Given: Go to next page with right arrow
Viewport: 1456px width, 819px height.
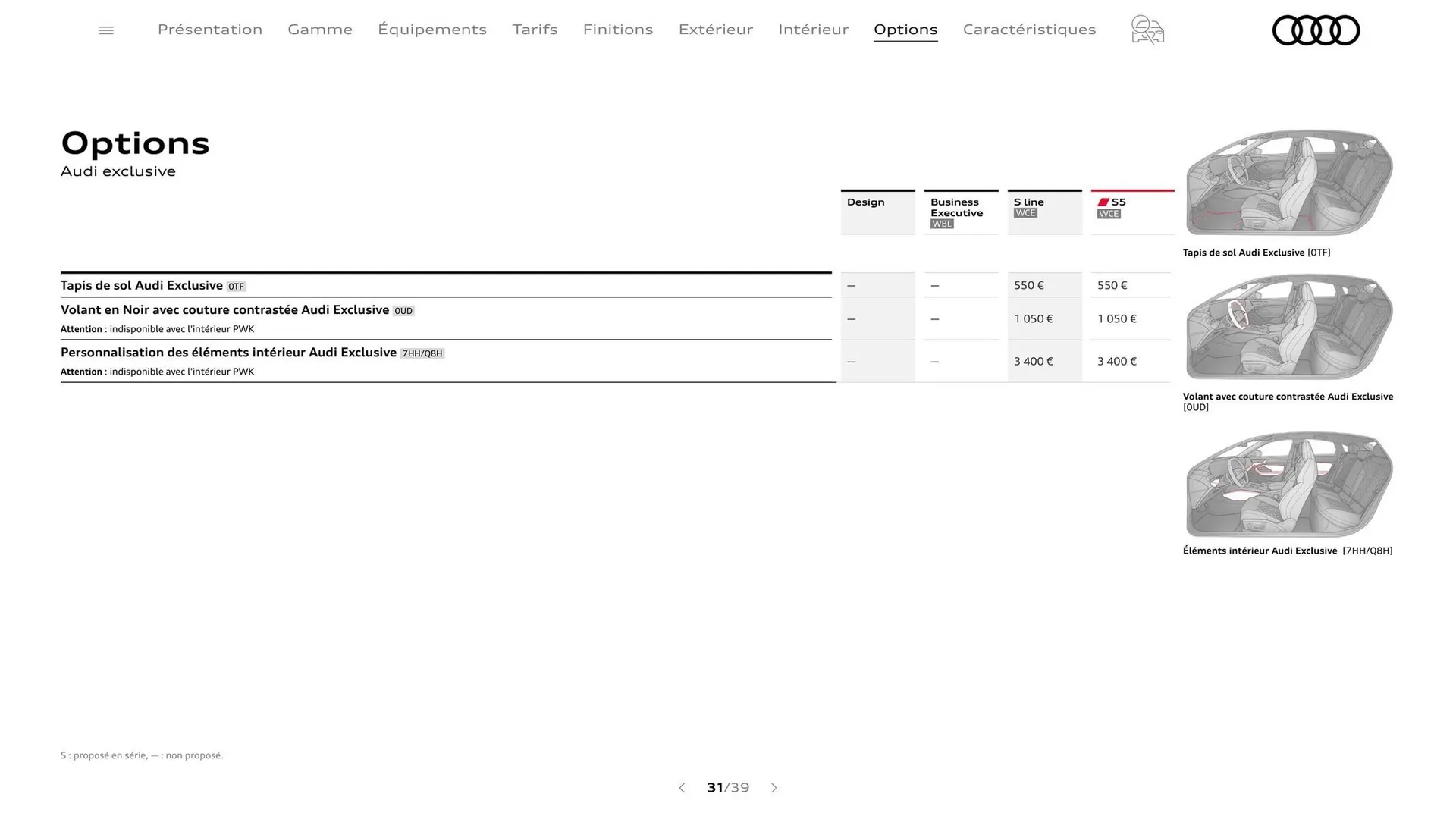Looking at the screenshot, I should coord(774,788).
